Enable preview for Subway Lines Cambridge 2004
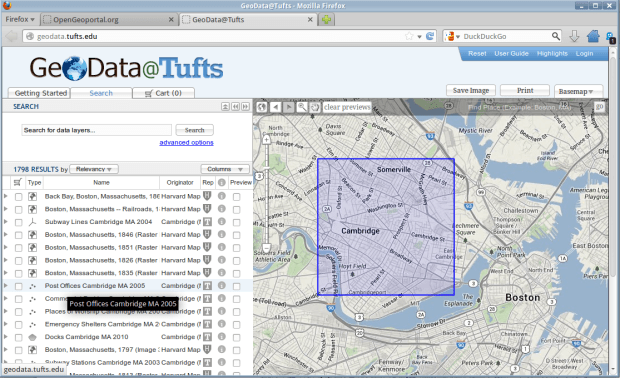 coord(236,222)
